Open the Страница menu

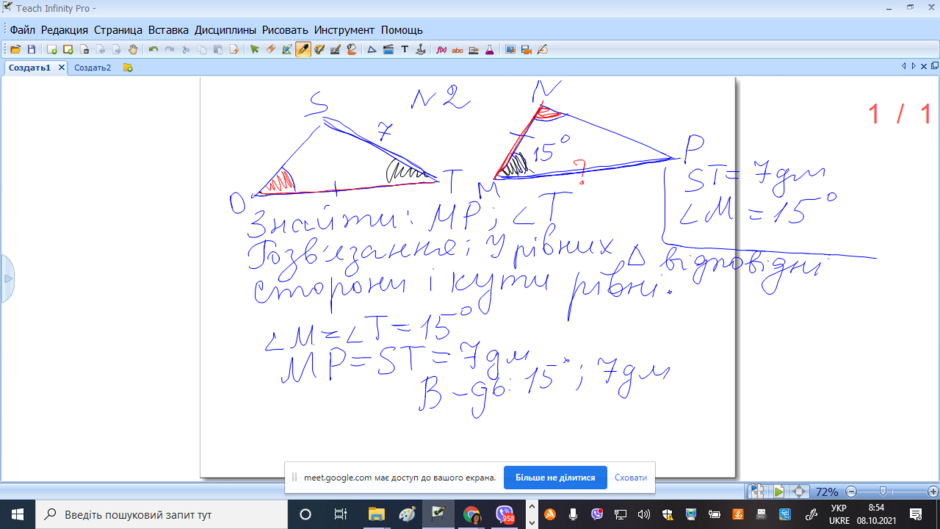118,30
